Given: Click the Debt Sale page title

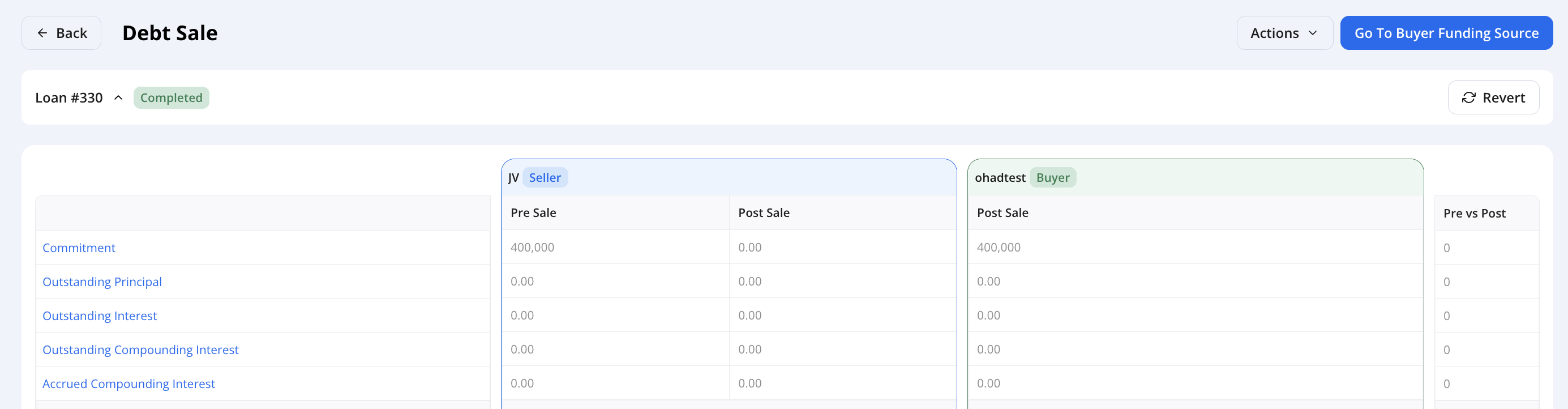Looking at the screenshot, I should point(170,33).
